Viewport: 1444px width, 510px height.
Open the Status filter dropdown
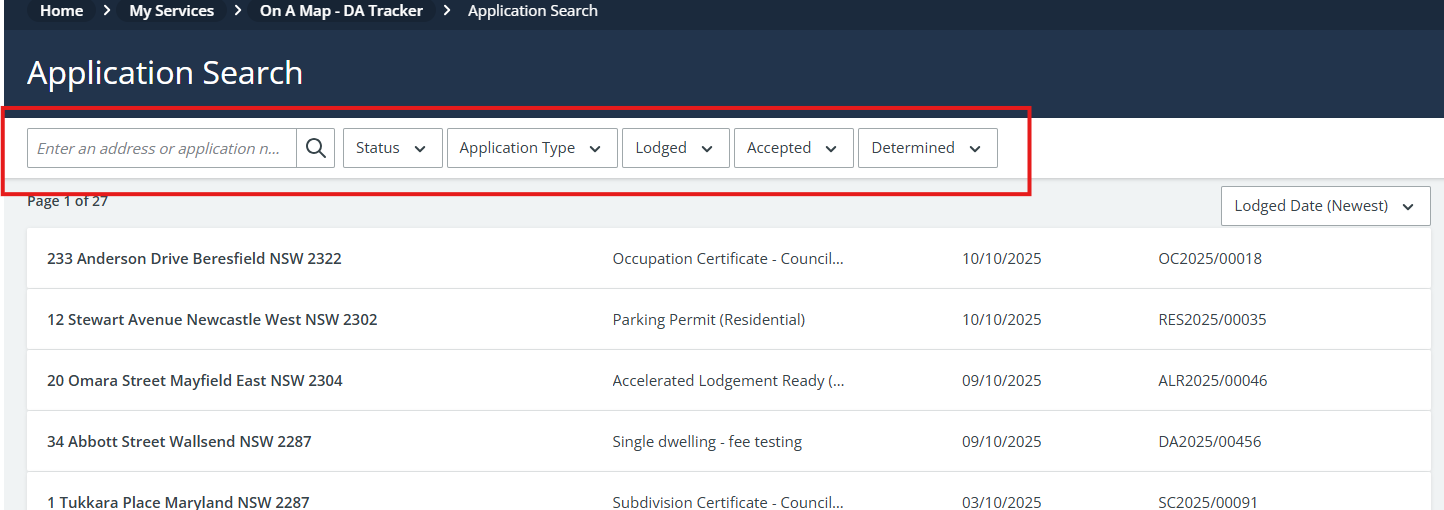point(391,148)
